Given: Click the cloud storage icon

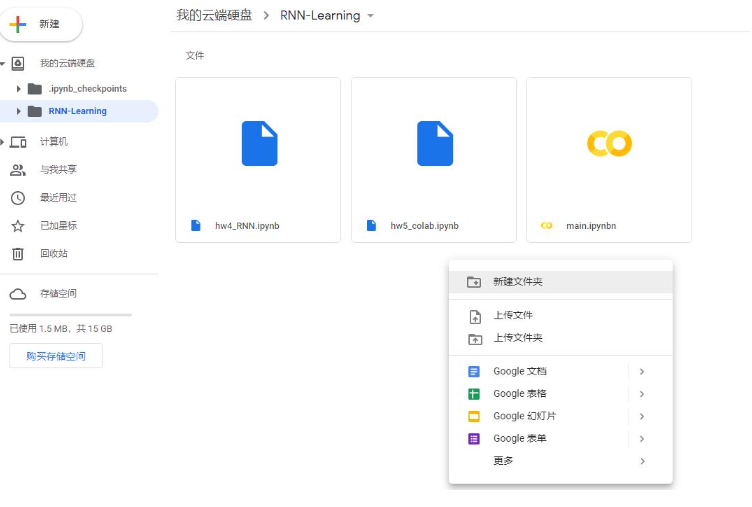Looking at the screenshot, I should tap(18, 294).
